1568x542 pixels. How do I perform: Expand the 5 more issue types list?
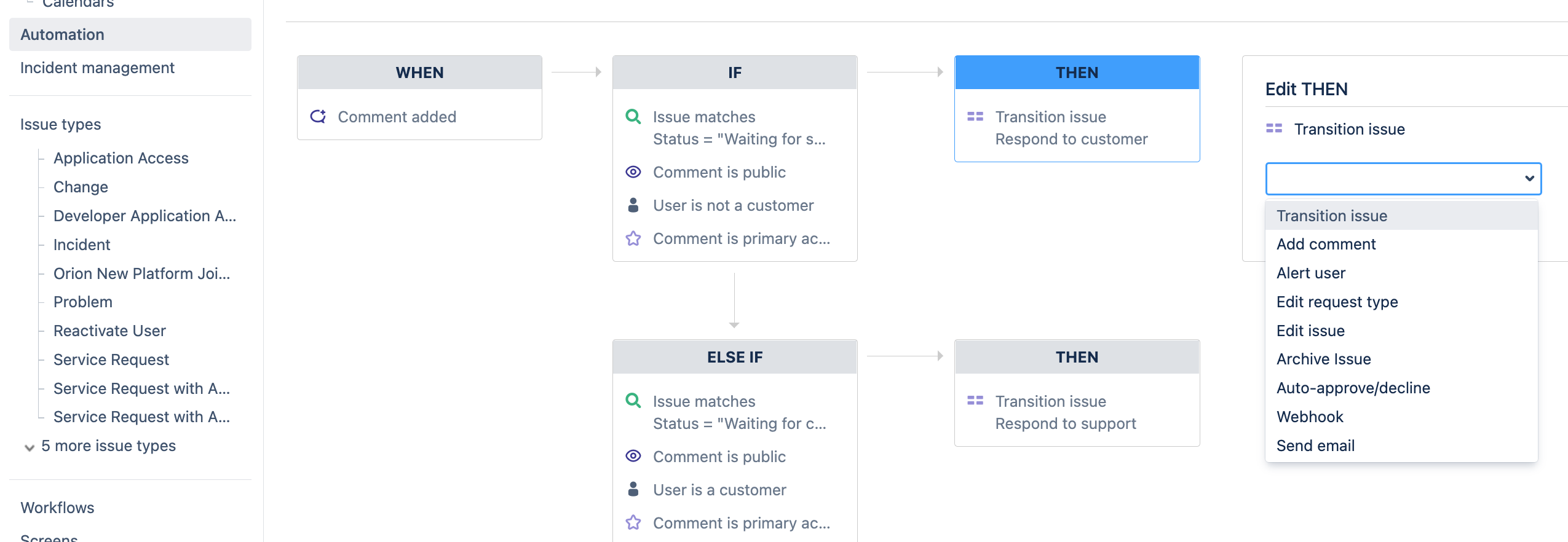pyautogui.click(x=108, y=446)
